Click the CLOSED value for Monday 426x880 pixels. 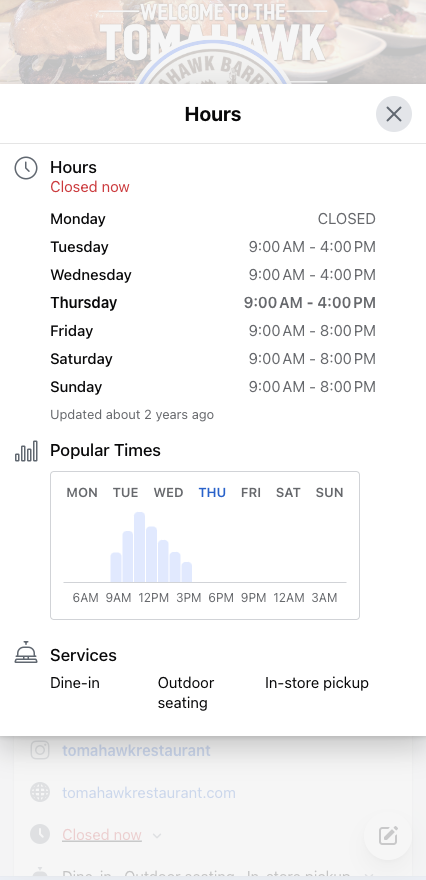(x=347, y=219)
